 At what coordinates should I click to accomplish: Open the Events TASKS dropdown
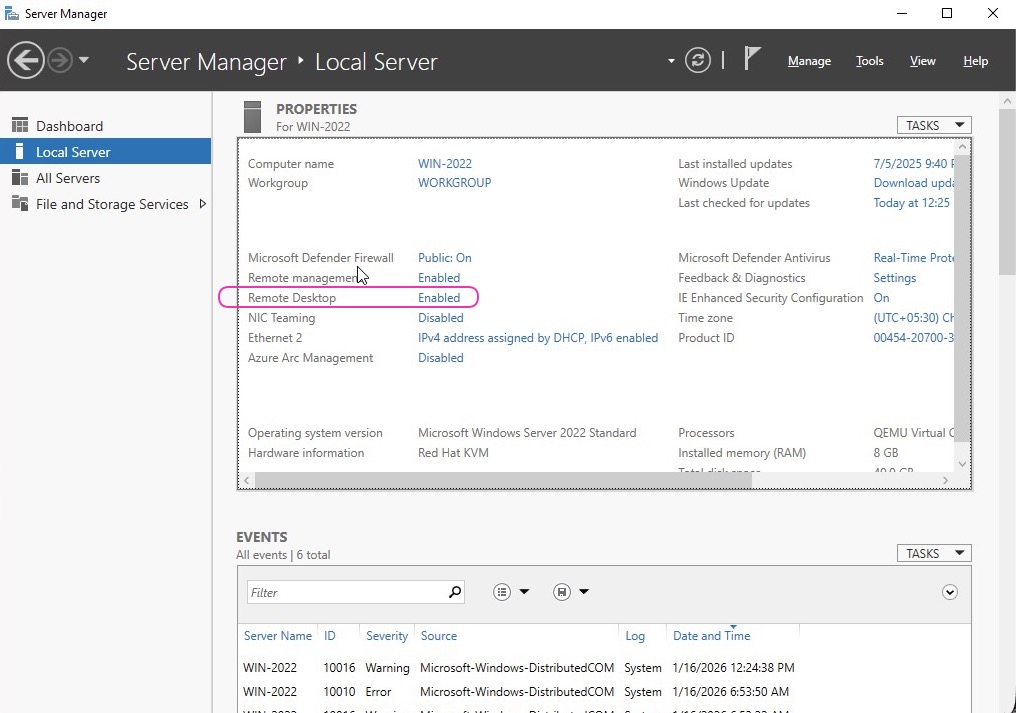tap(934, 553)
